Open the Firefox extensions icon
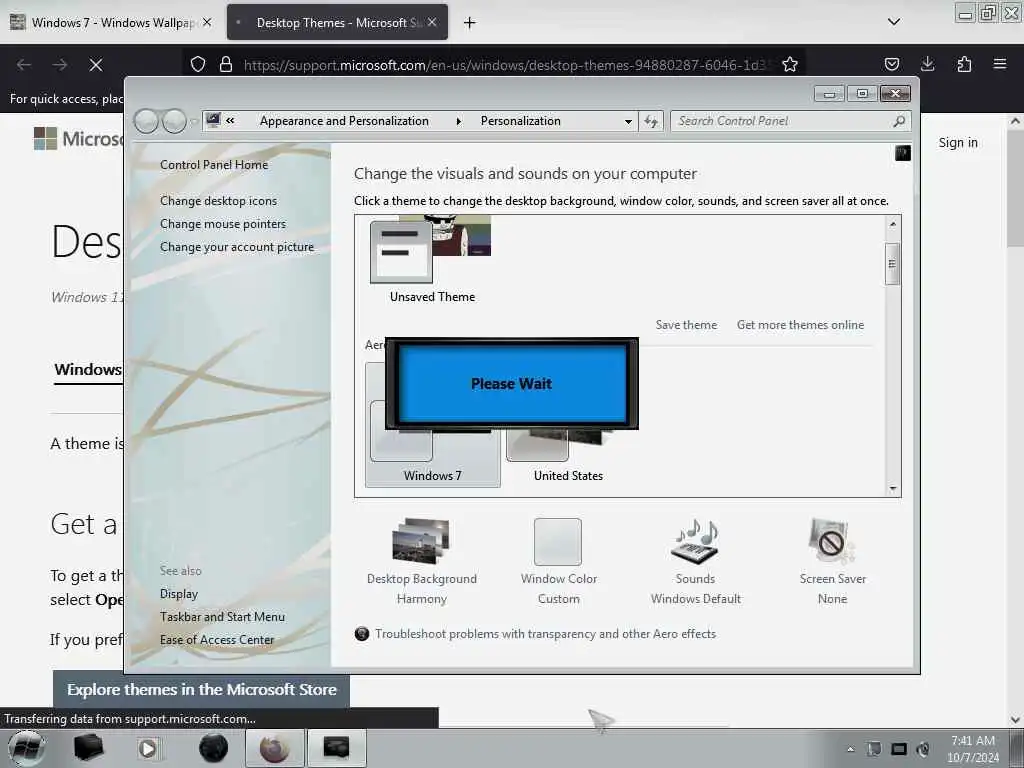This screenshot has height=768, width=1024. [964, 64]
